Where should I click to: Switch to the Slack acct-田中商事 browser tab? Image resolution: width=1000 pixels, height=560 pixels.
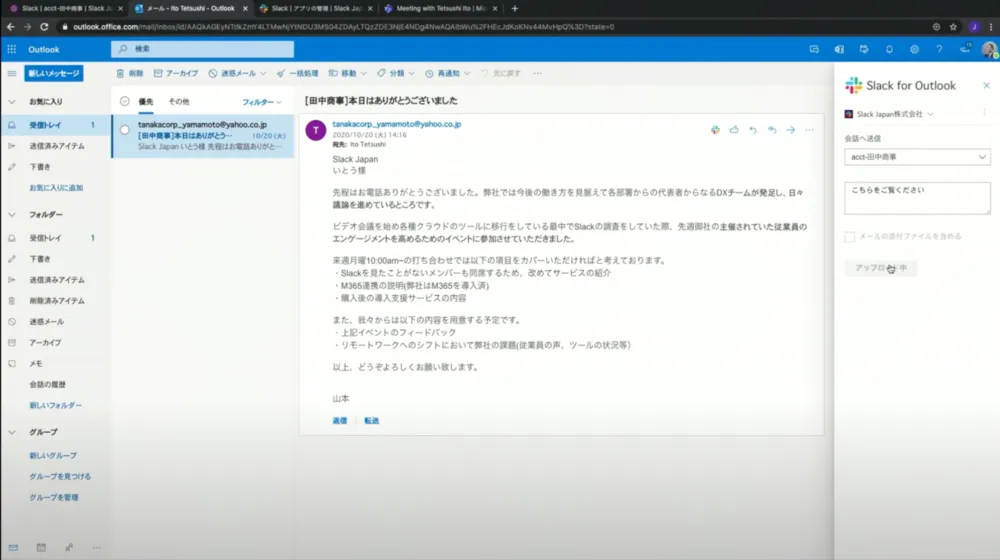[x=65, y=8]
